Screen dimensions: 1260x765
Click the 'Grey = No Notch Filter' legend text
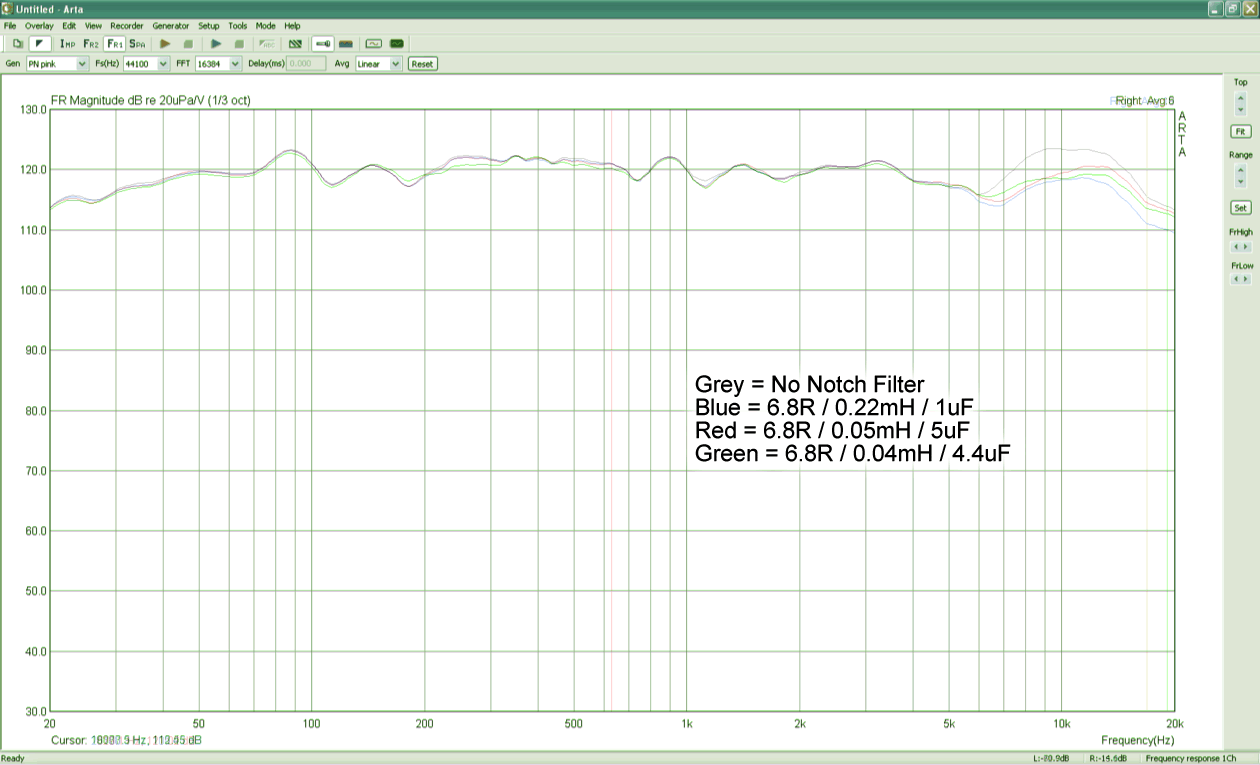coord(809,384)
